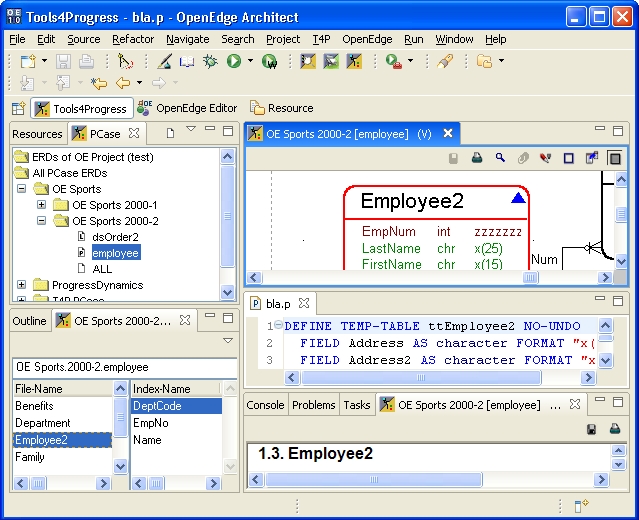Open the T4P menu
Viewport: 639px width, 520px height.
321,40
